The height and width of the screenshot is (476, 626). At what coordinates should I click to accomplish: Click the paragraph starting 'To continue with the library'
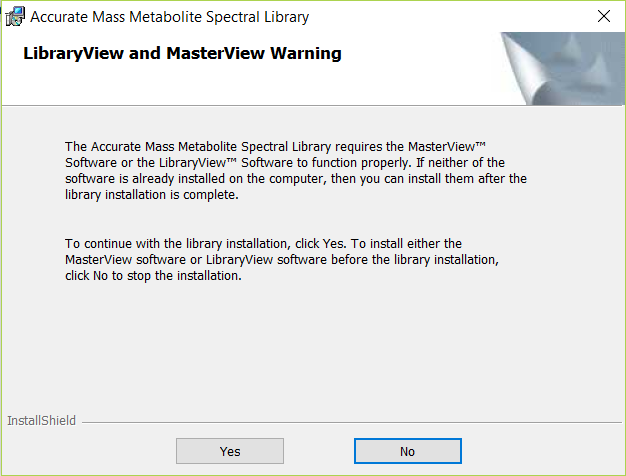pos(282,260)
